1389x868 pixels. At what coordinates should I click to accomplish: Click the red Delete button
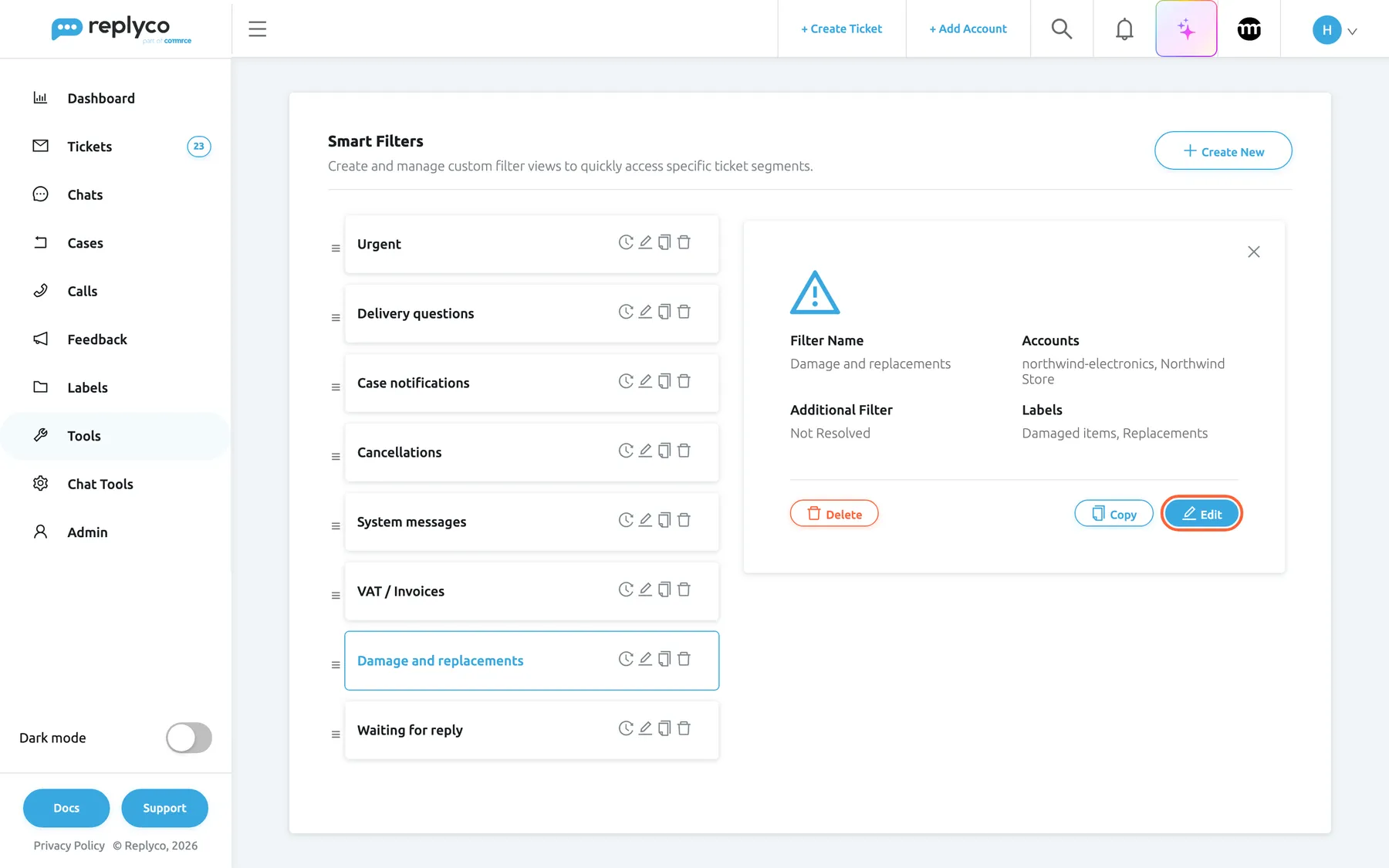pyautogui.click(x=834, y=514)
